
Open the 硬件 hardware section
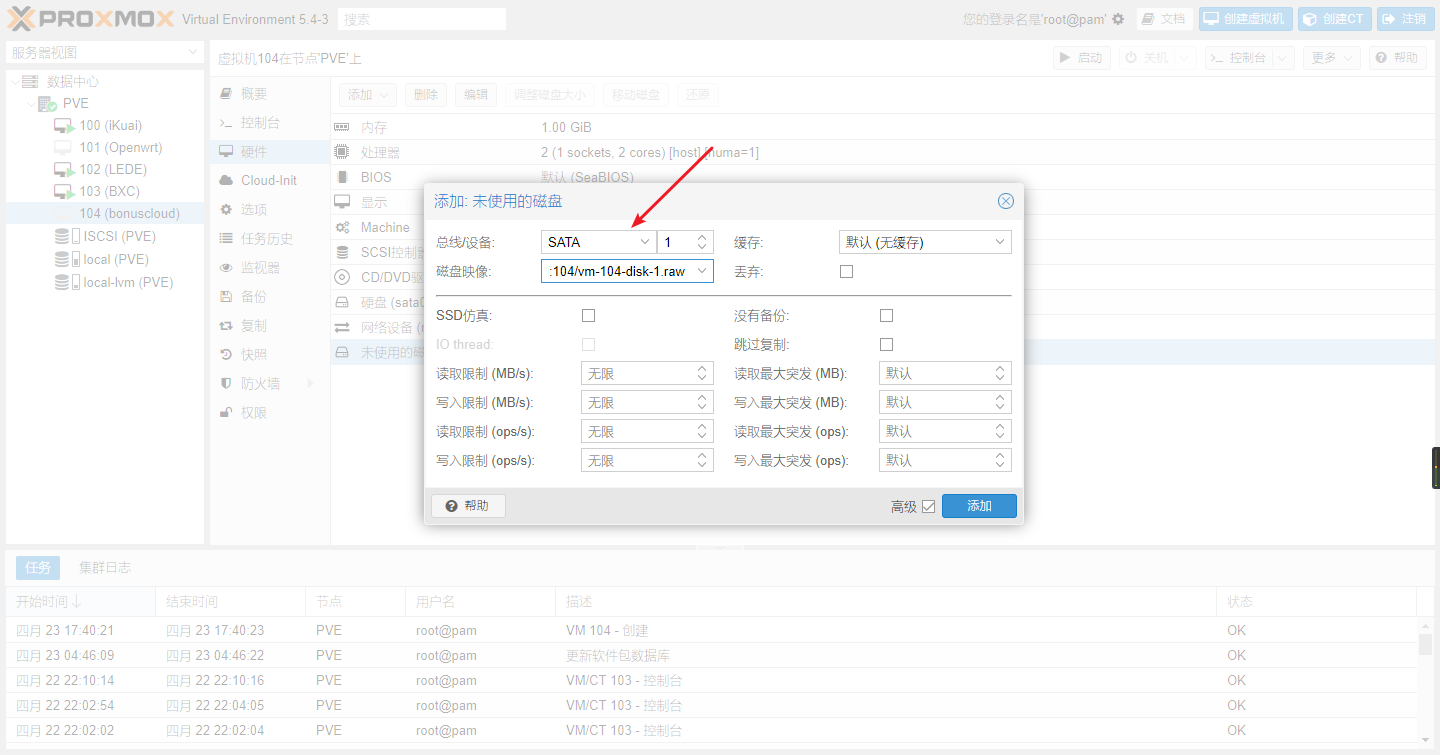(x=270, y=152)
